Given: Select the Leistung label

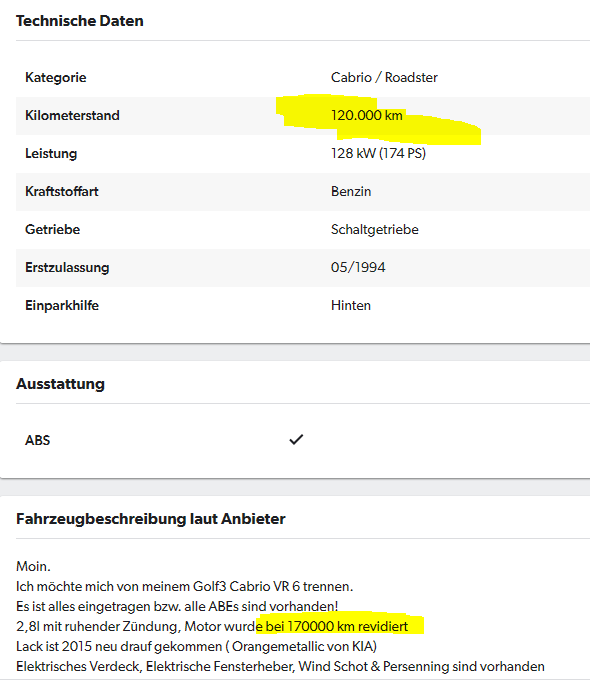Looking at the screenshot, I should [51, 153].
